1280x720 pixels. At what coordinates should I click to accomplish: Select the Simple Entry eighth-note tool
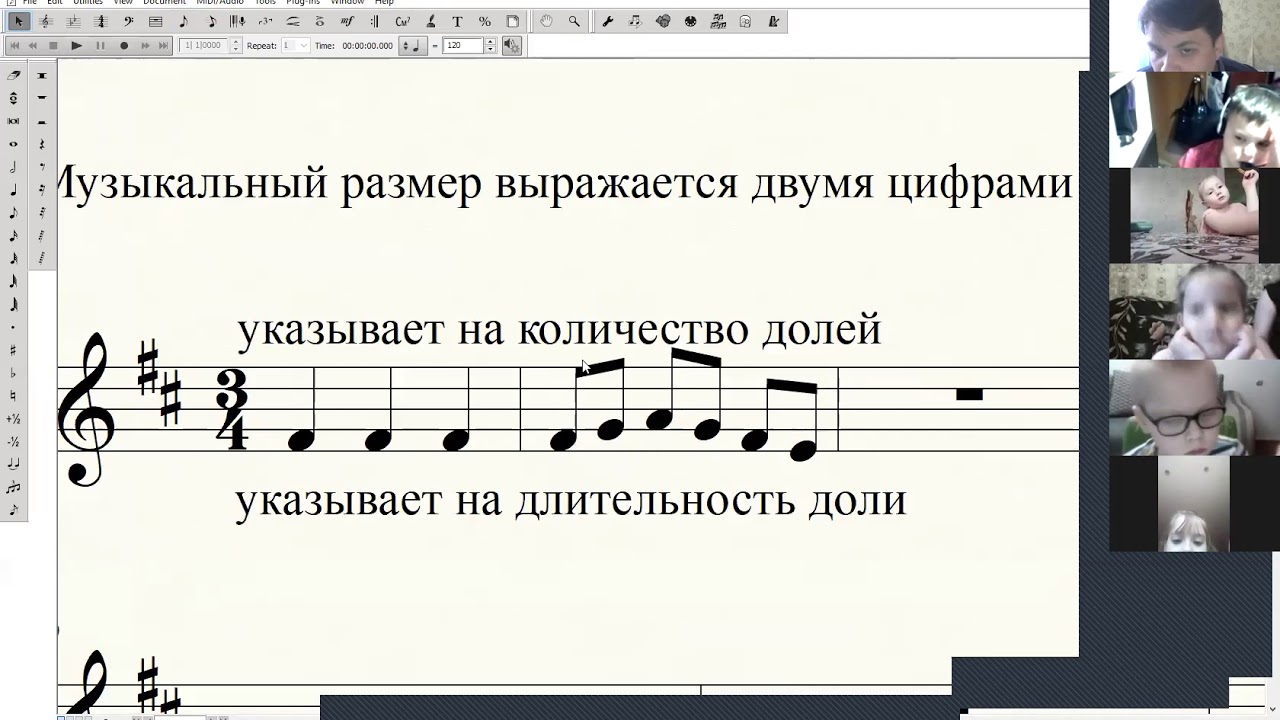click(183, 21)
